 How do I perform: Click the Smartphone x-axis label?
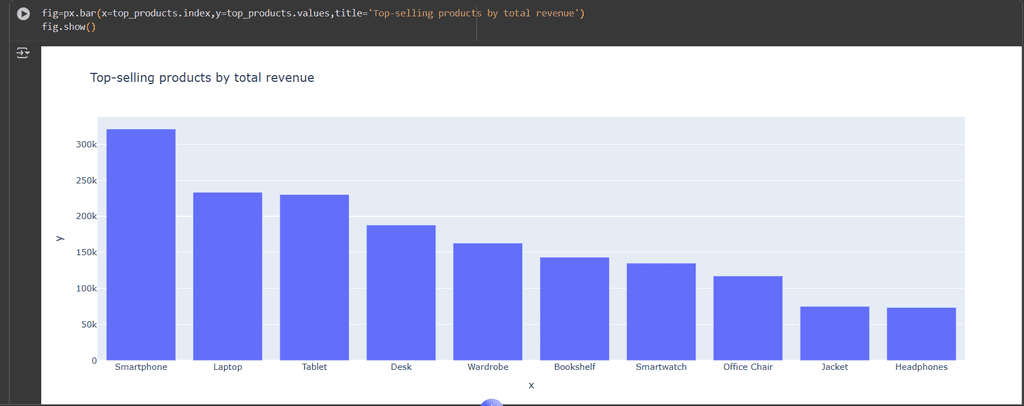click(x=141, y=367)
